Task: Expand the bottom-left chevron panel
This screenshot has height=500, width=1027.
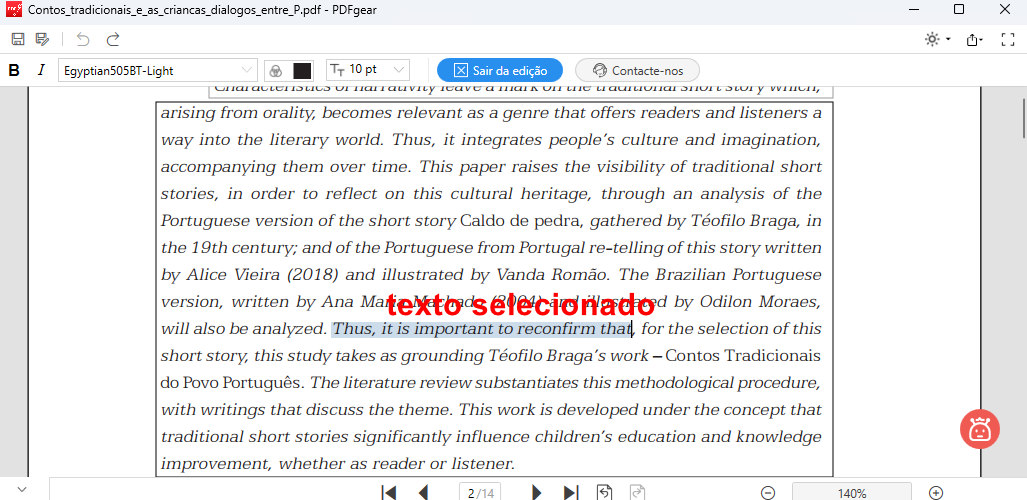Action: (22, 490)
